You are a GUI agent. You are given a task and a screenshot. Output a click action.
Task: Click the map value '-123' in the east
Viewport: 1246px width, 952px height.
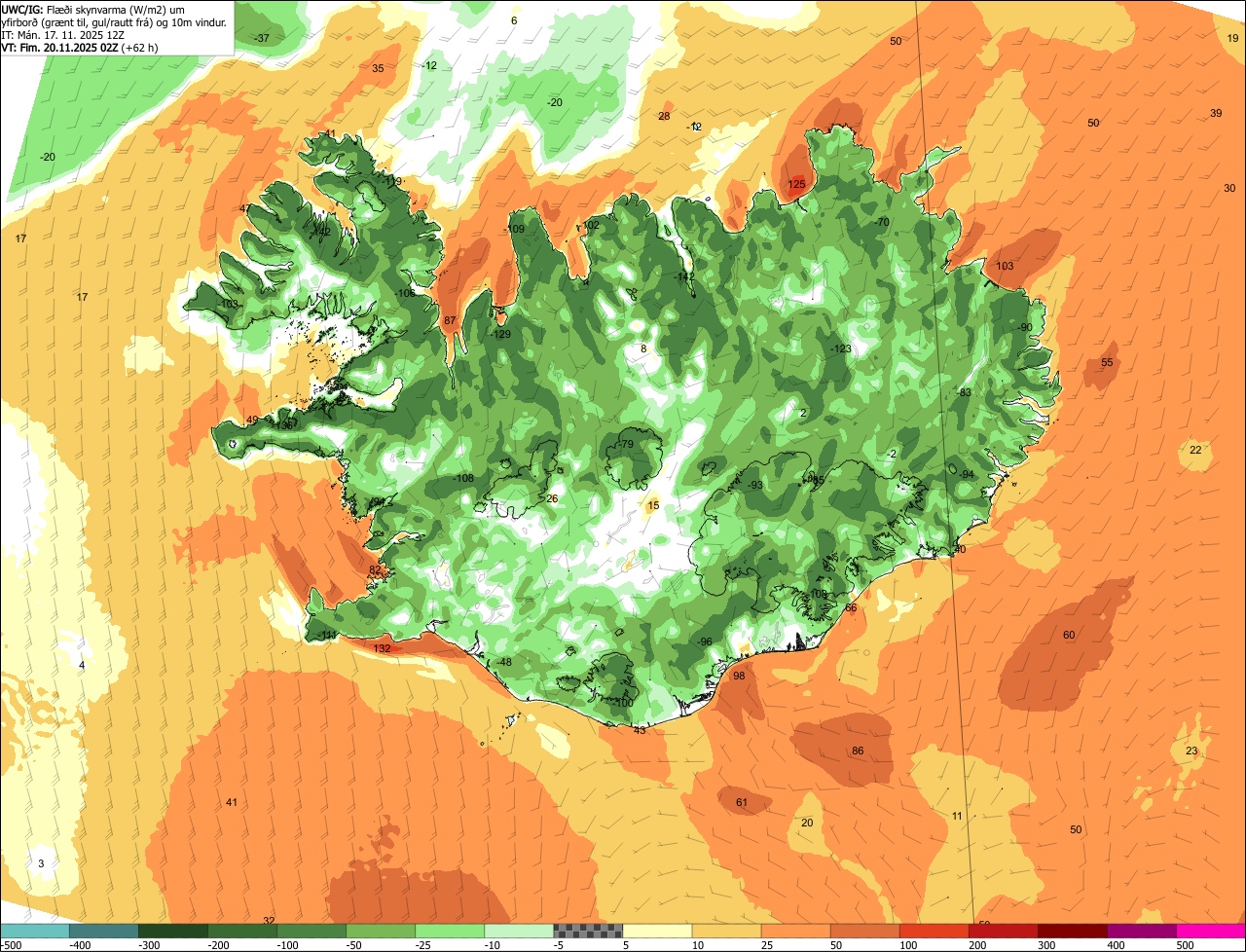[840, 348]
